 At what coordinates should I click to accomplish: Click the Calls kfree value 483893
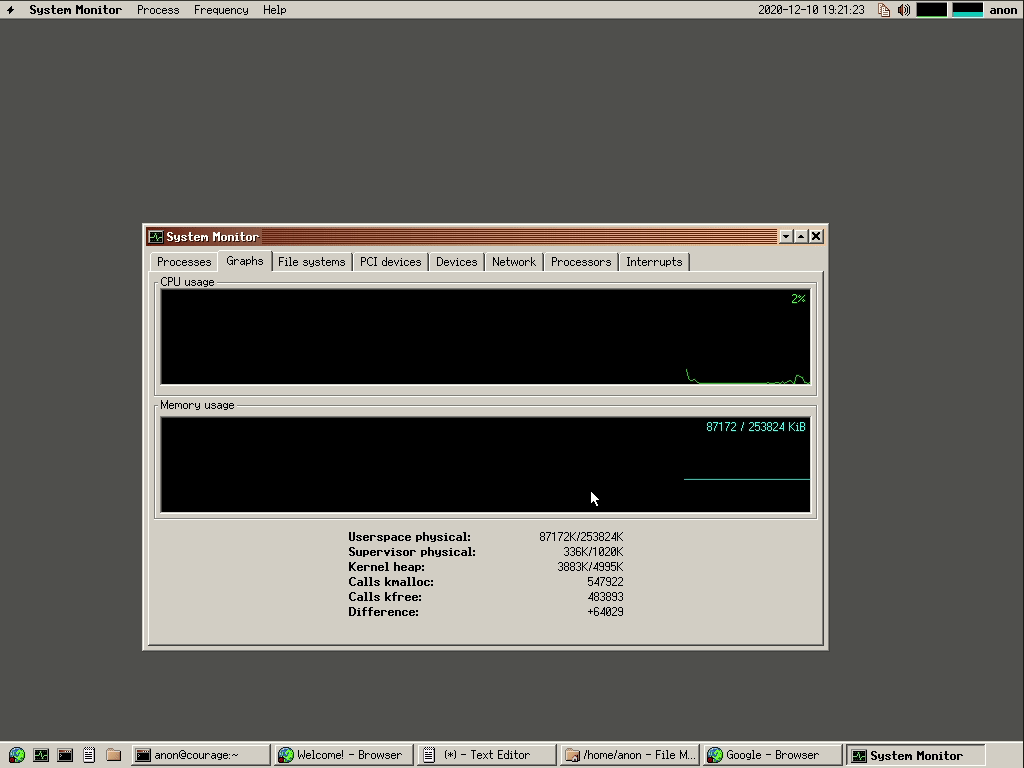point(605,597)
